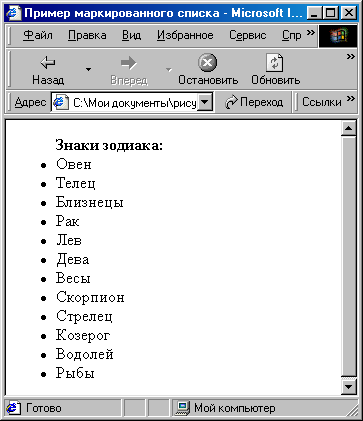
Task: Click the Весы list item
Action: pos(73,278)
